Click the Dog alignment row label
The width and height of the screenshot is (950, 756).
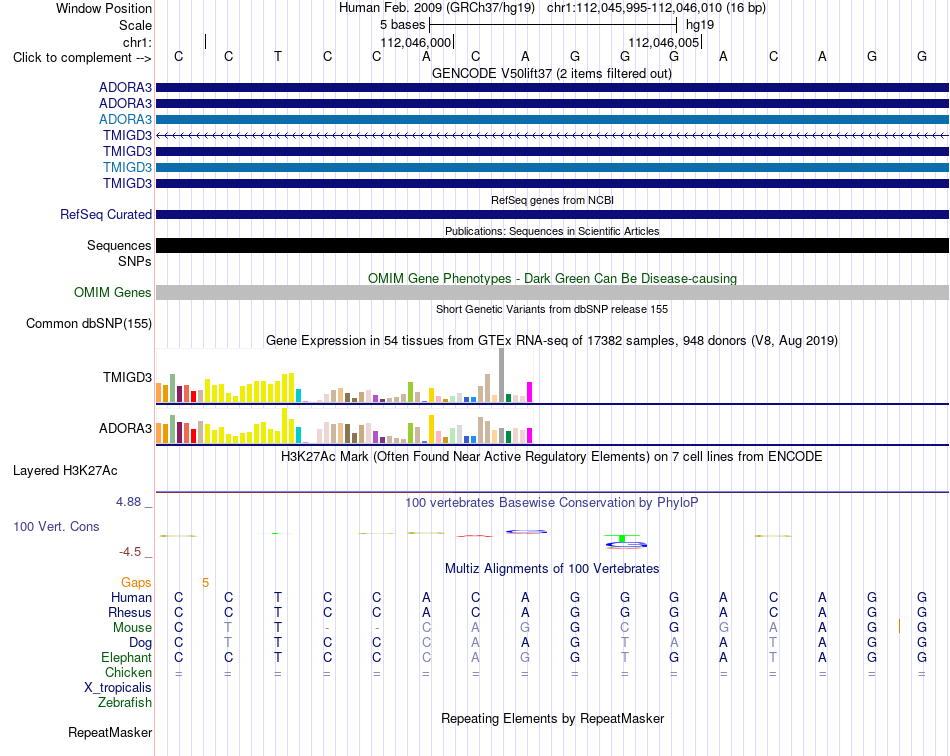click(x=140, y=643)
